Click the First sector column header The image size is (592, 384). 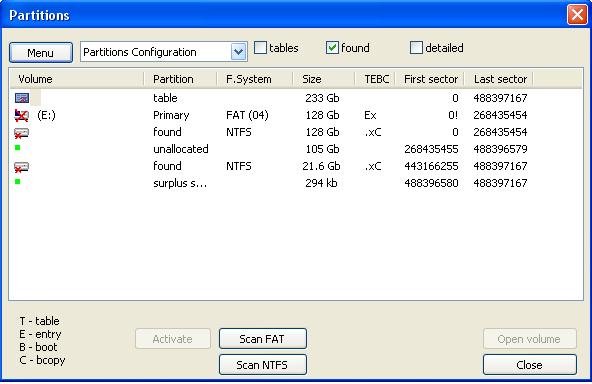click(x=430, y=79)
